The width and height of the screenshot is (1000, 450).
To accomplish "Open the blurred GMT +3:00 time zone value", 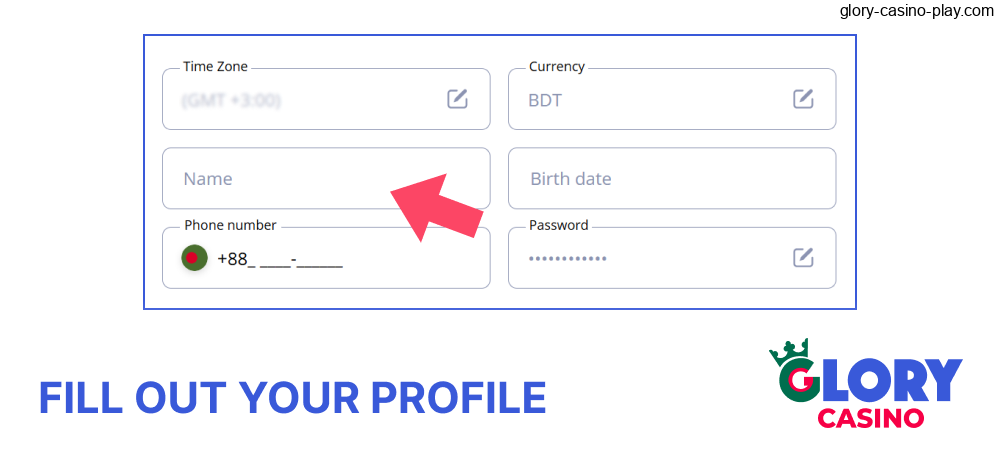I will tap(231, 100).
